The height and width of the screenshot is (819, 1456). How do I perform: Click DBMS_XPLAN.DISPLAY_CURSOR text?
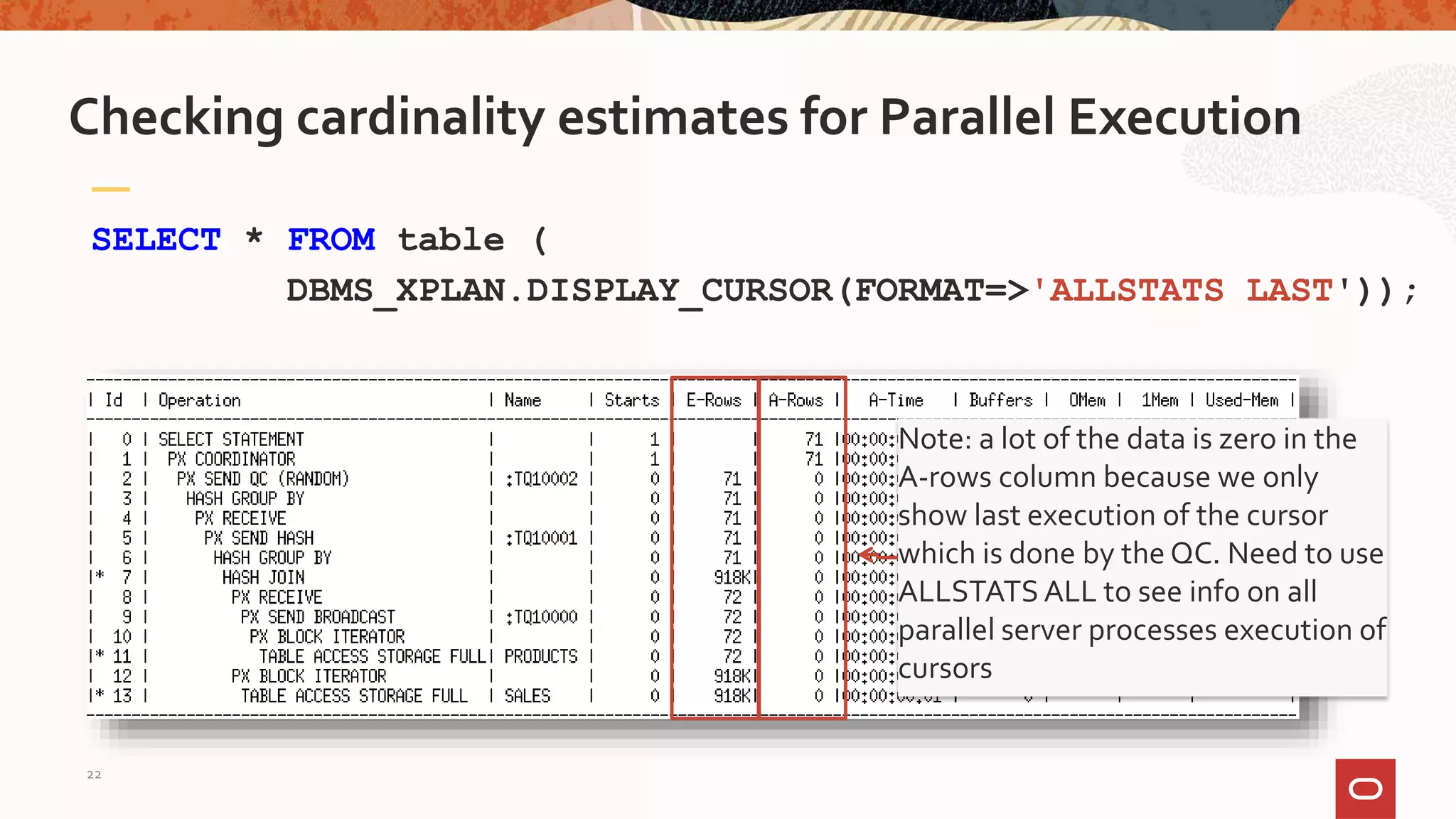click(x=559, y=291)
